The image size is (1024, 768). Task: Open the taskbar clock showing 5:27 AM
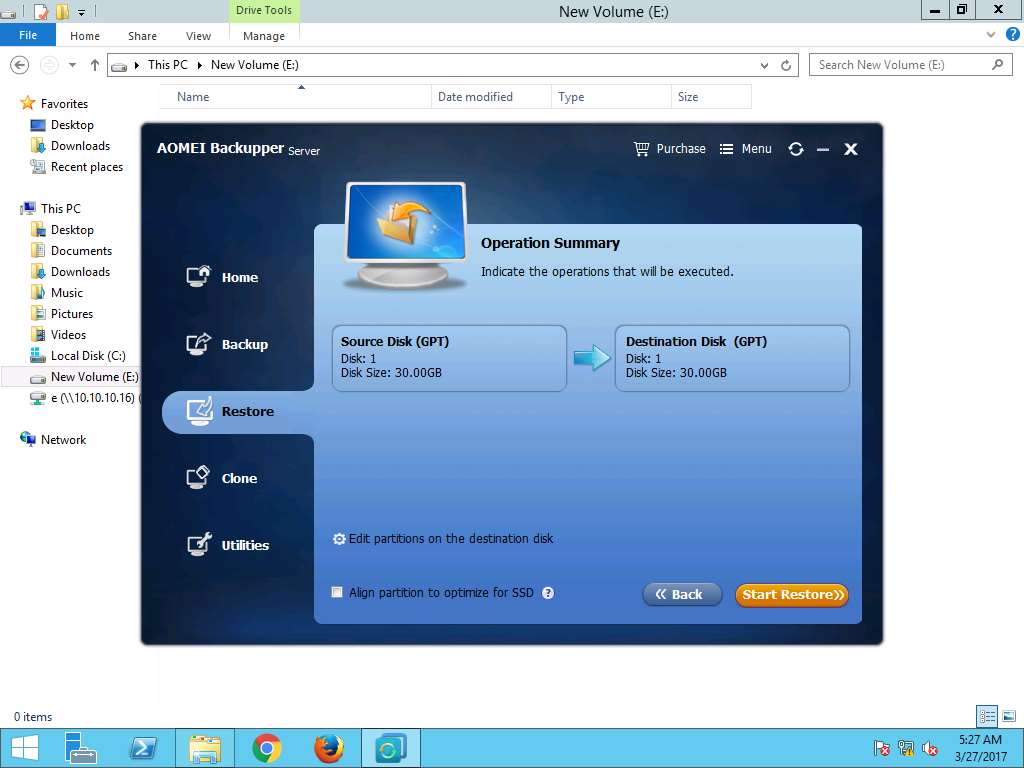click(x=980, y=748)
